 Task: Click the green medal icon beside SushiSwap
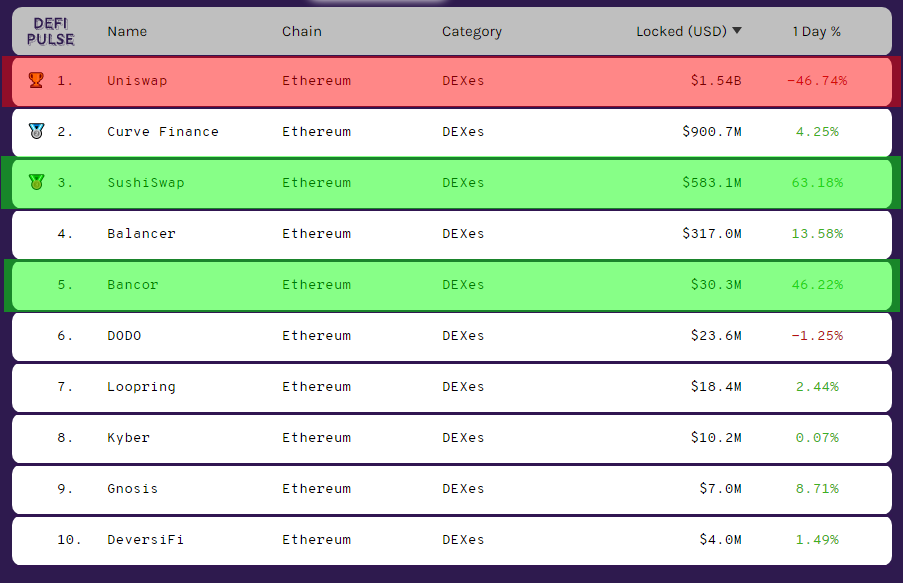36,182
